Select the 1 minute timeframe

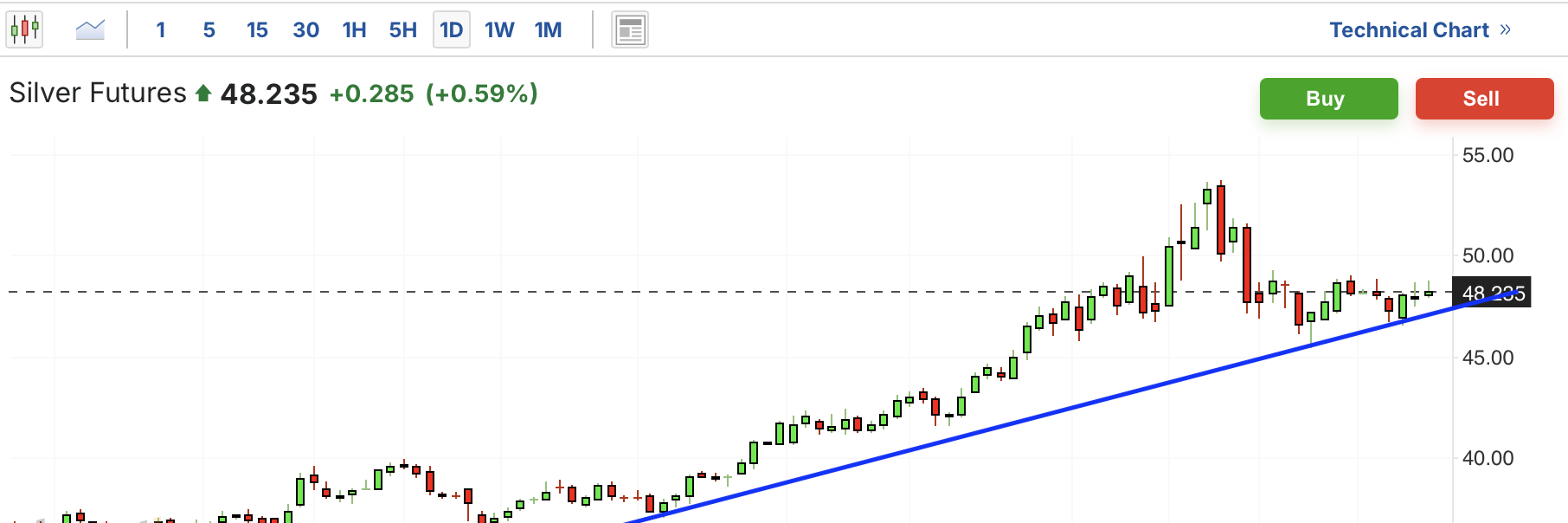tap(161, 30)
